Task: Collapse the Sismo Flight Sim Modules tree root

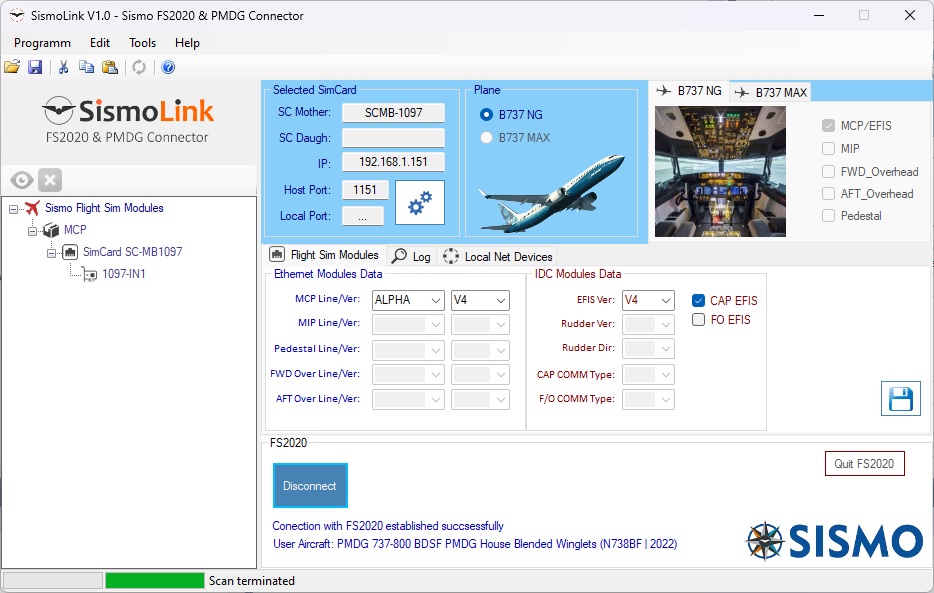Action: tap(13, 209)
